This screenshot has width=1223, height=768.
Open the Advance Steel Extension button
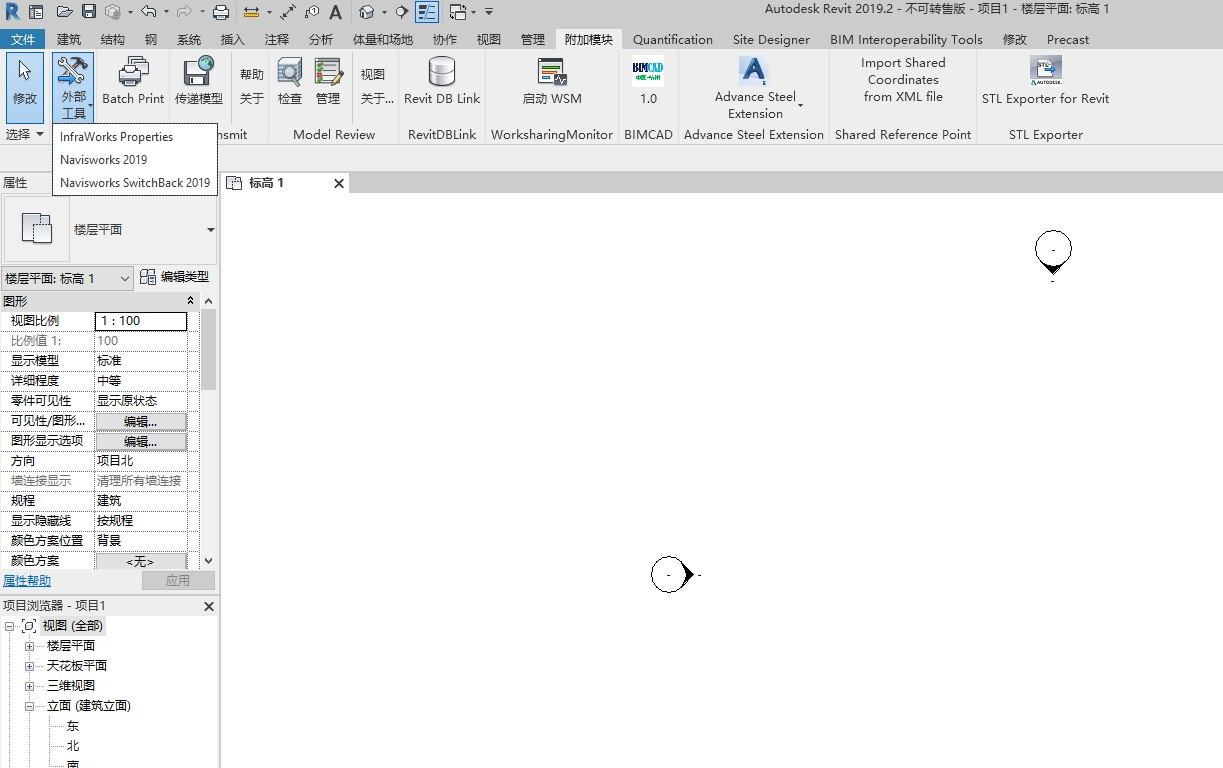(755, 87)
